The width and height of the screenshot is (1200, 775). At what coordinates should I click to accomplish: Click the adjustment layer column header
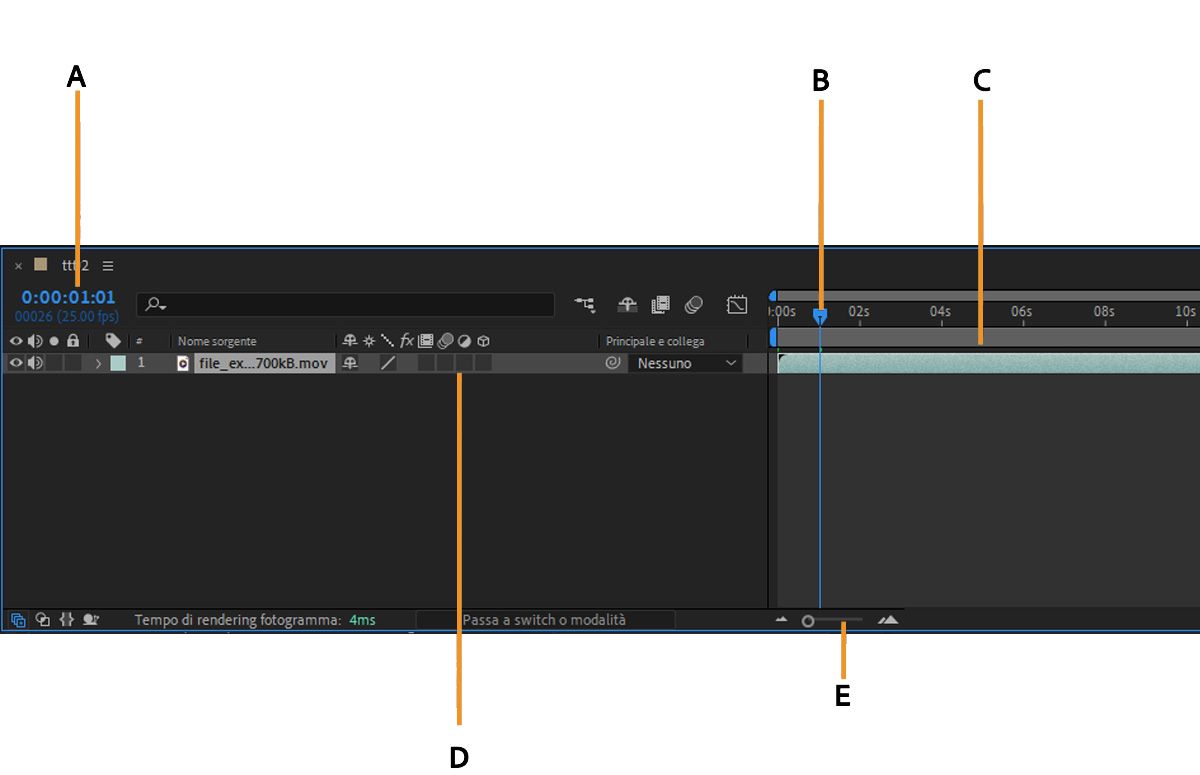[x=465, y=341]
